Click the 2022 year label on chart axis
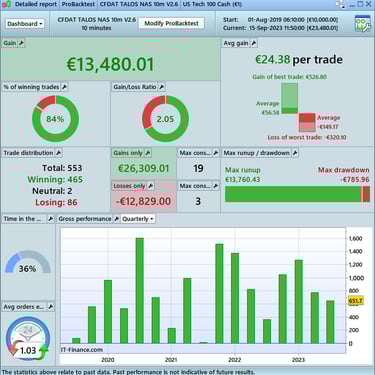The width and height of the screenshot is (375, 375). tap(235, 360)
